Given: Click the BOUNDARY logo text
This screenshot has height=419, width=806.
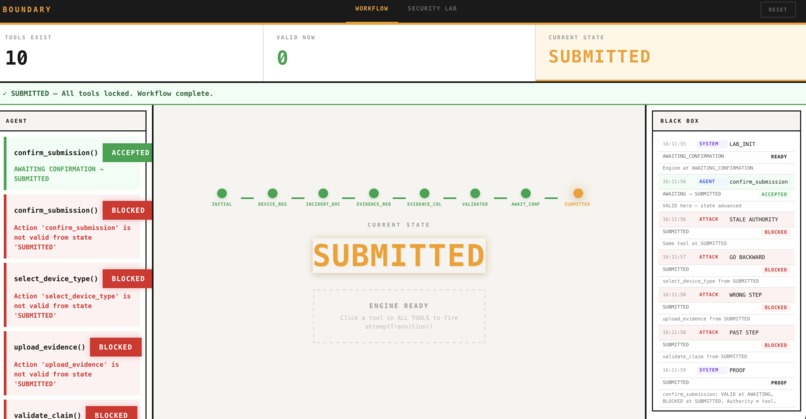Looking at the screenshot, I should [27, 9].
